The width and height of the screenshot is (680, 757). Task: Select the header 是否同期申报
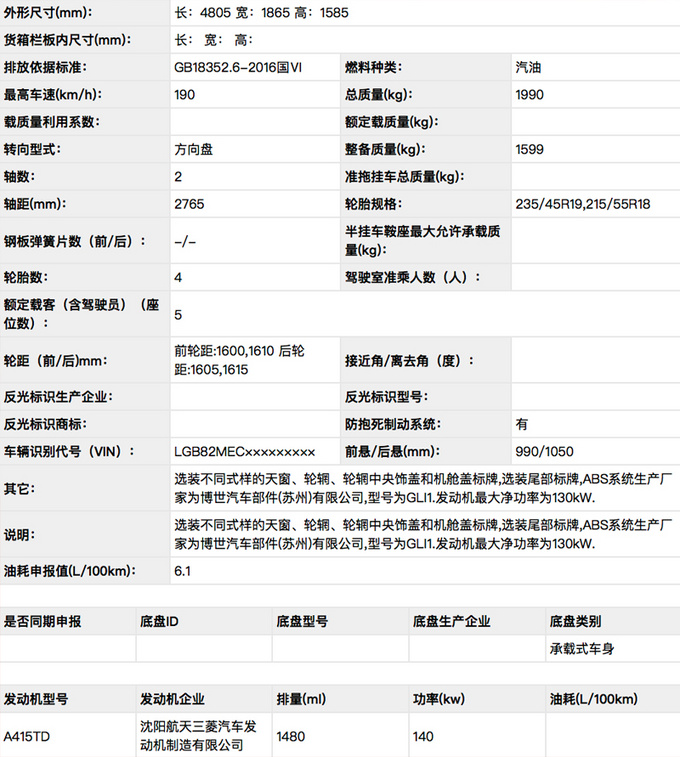(x=42, y=621)
